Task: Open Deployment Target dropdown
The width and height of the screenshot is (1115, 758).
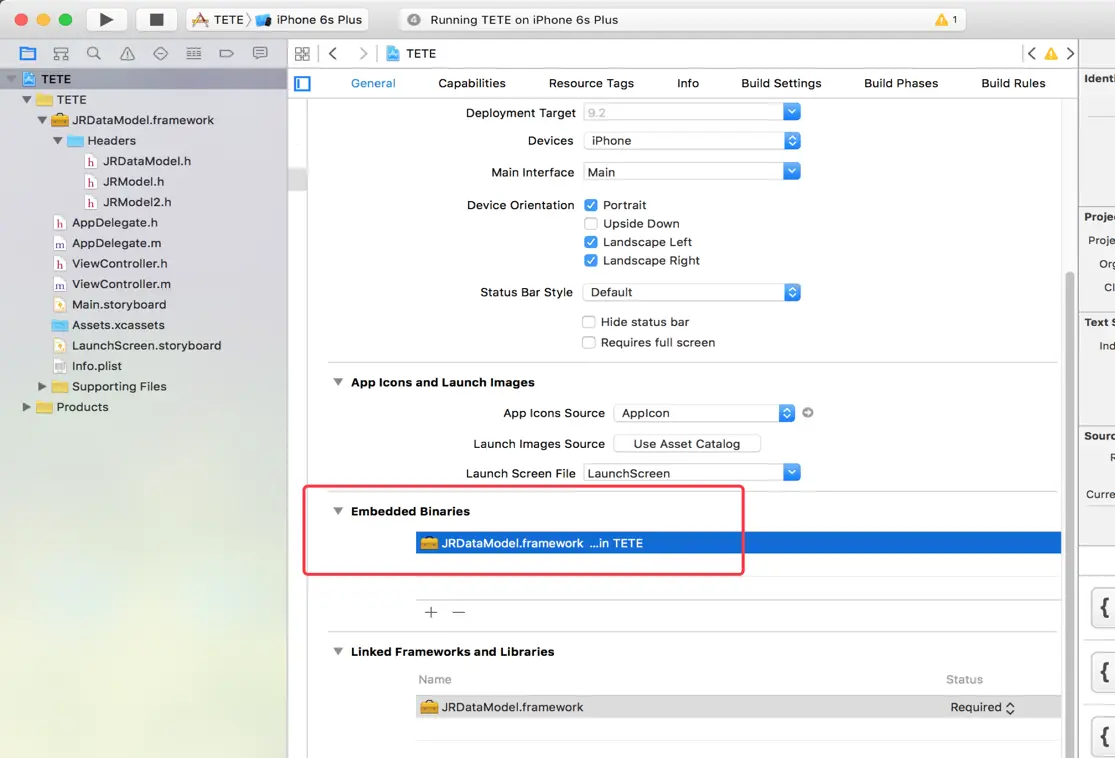Action: click(791, 112)
